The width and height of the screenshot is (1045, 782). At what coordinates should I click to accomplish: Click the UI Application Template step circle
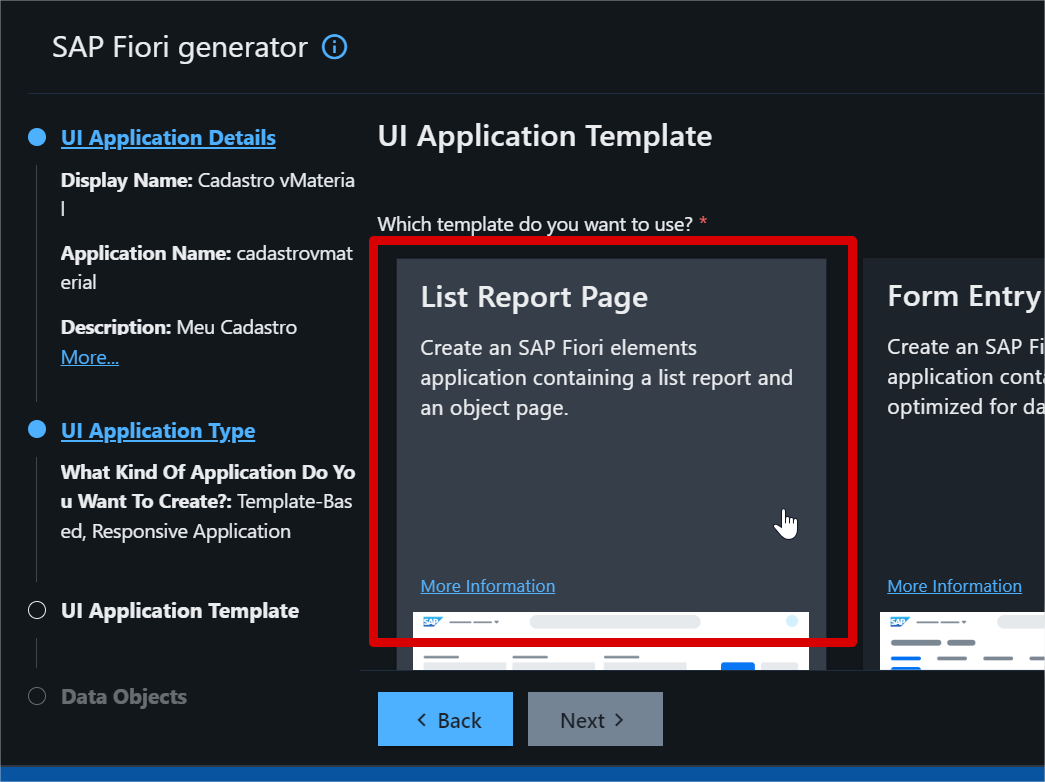(x=37, y=610)
